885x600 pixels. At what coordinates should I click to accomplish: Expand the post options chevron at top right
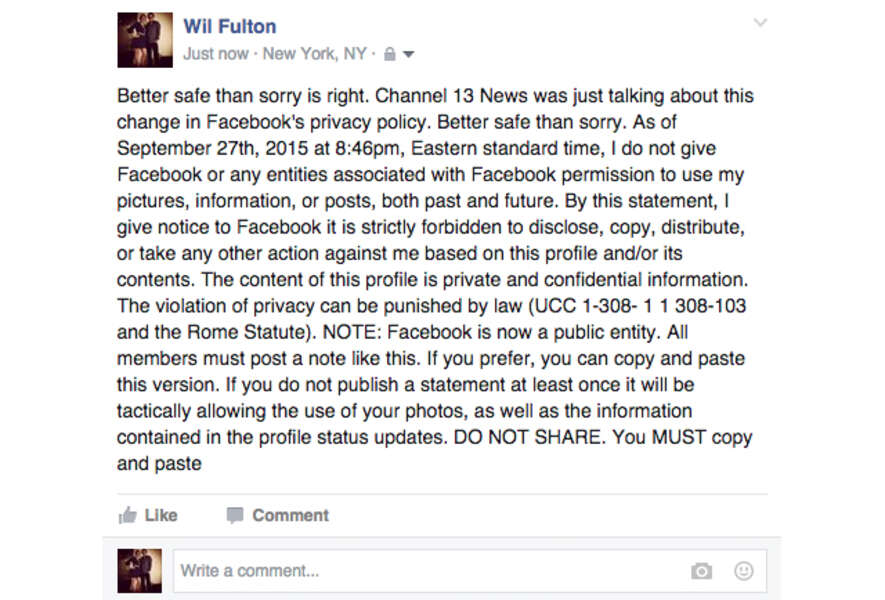(761, 22)
